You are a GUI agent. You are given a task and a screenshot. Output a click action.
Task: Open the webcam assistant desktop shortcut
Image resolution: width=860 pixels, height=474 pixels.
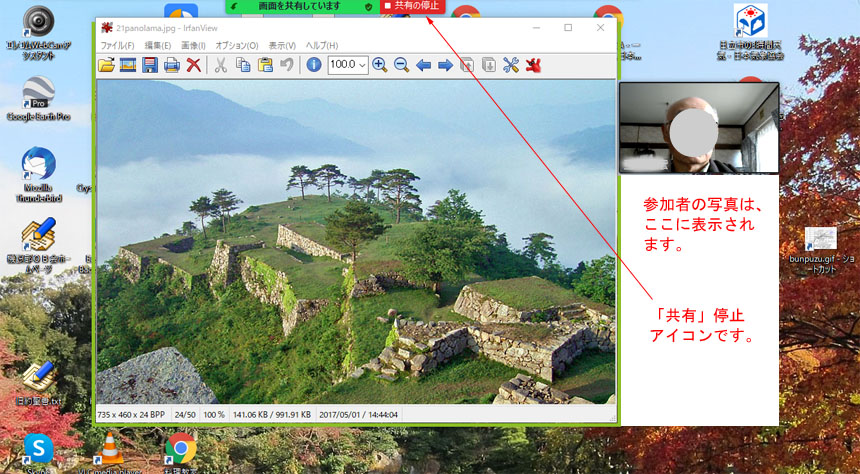point(38,31)
